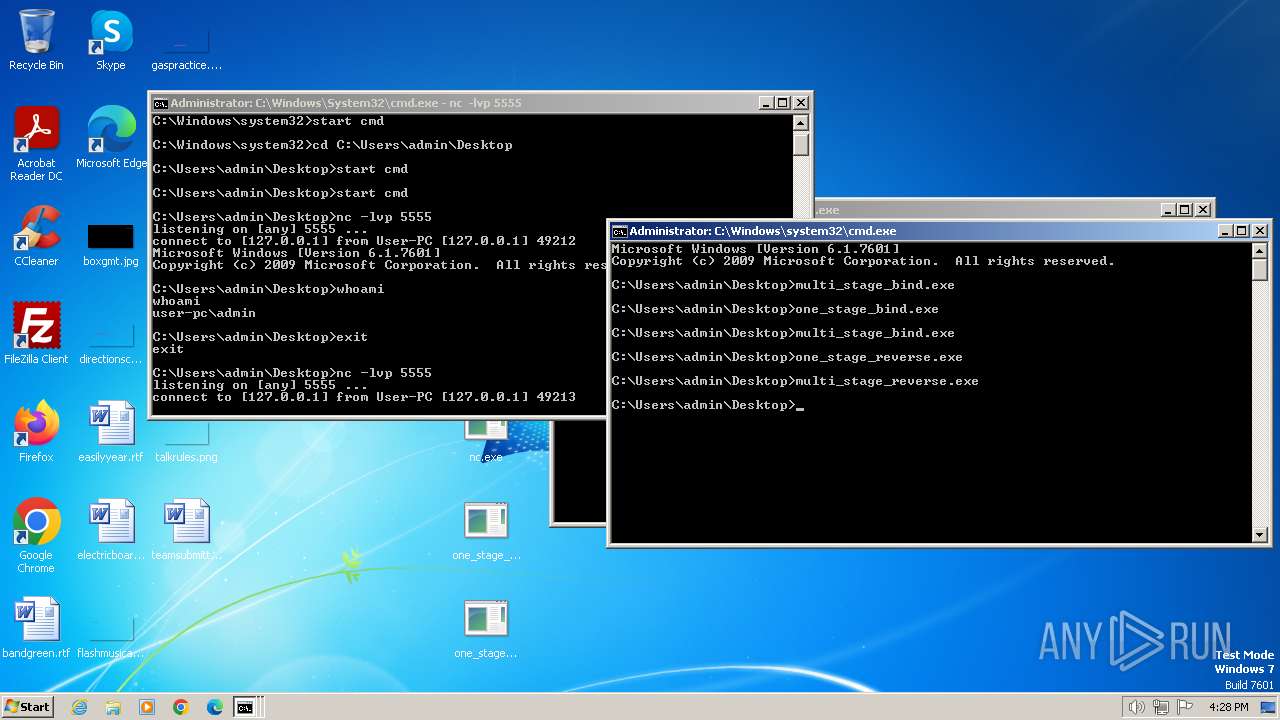Close the background cmd window behind
Viewport: 1280px width, 720px height.
point(1203,210)
